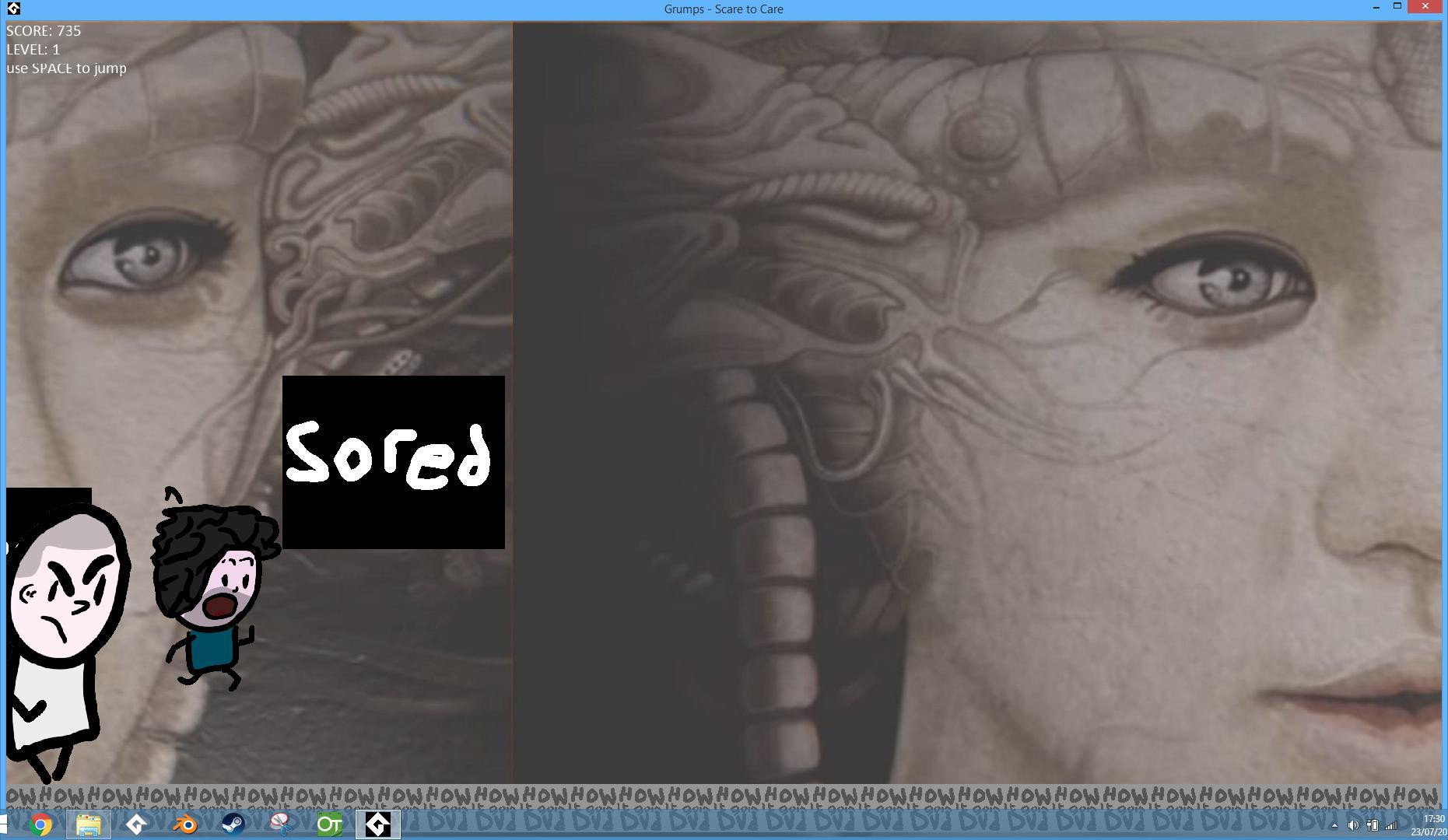The height and width of the screenshot is (840, 1448).
Task: Expand hidden system tray icons arrow
Action: tap(1334, 825)
